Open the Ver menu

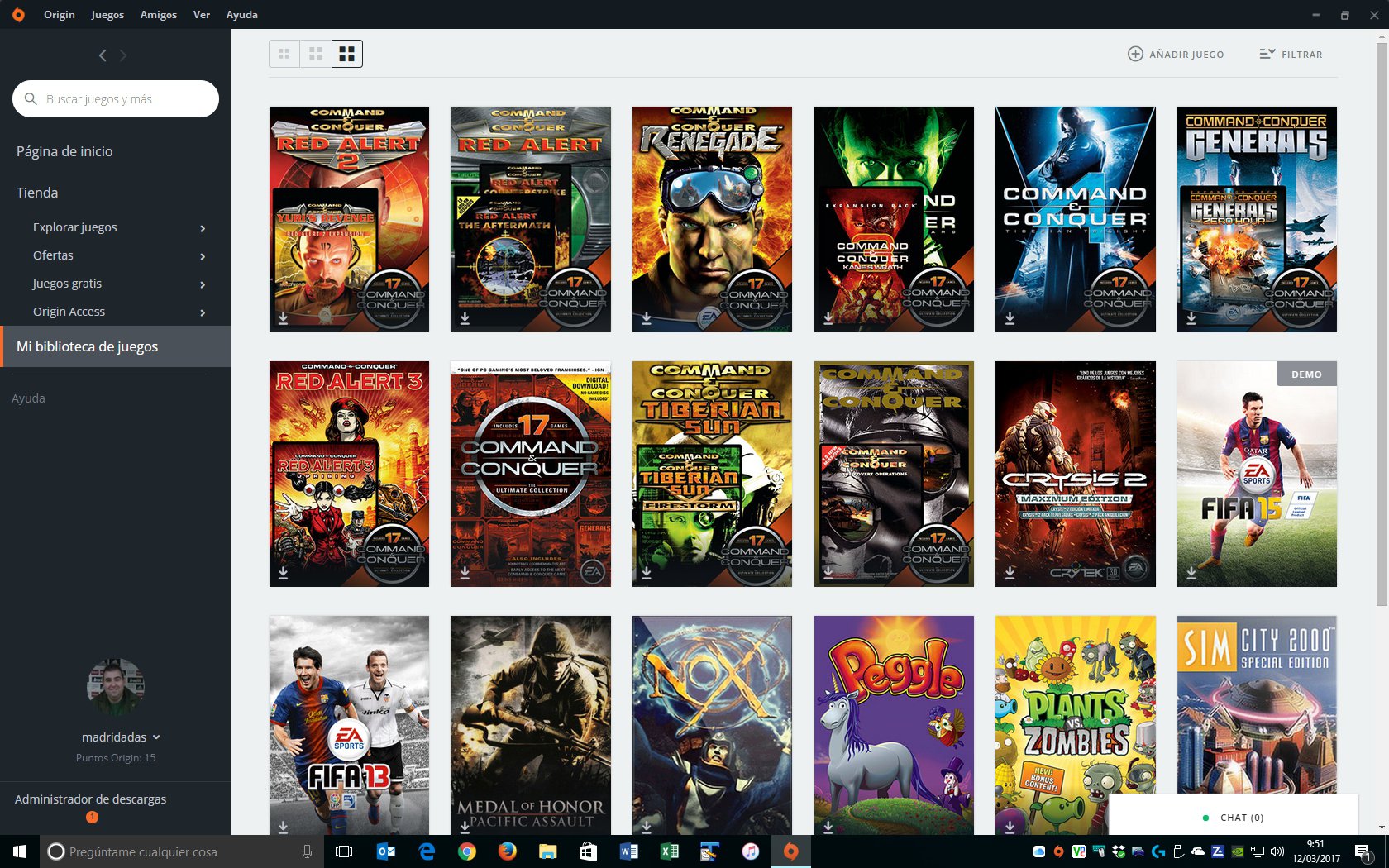point(202,15)
